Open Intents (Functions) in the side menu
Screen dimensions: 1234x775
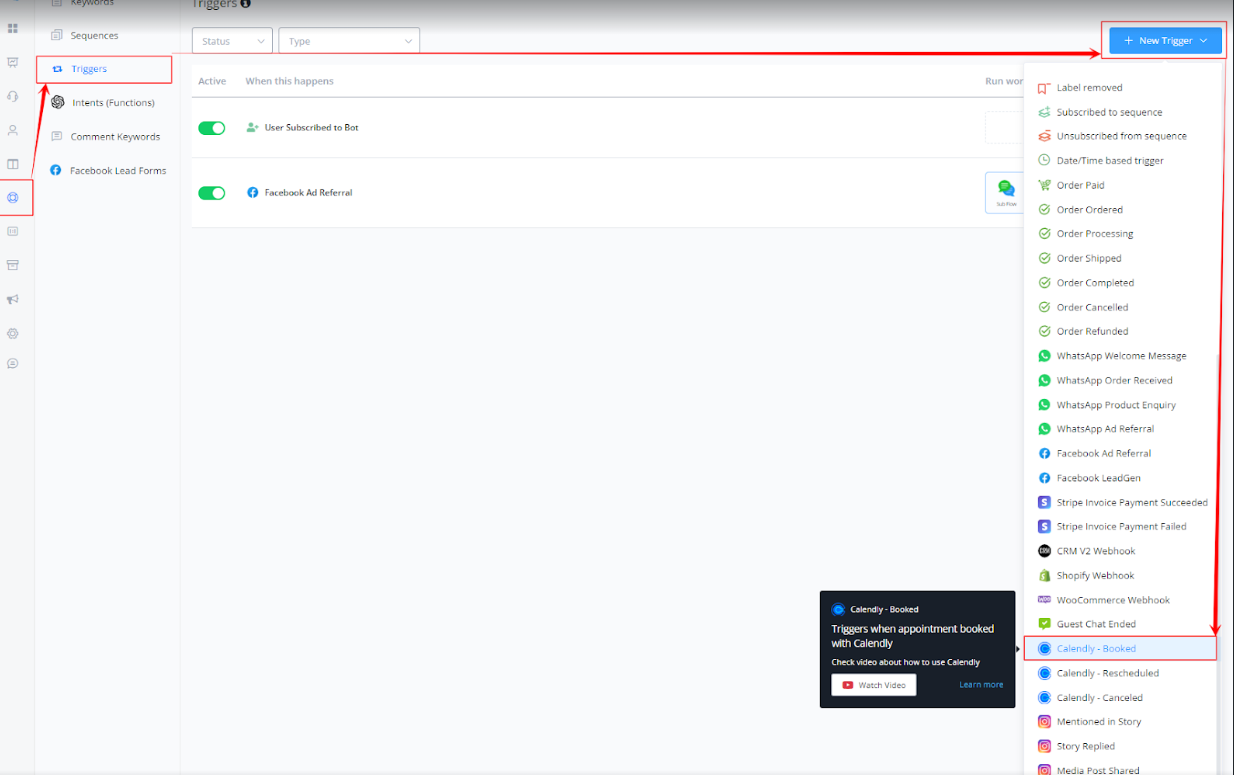click(x=113, y=103)
